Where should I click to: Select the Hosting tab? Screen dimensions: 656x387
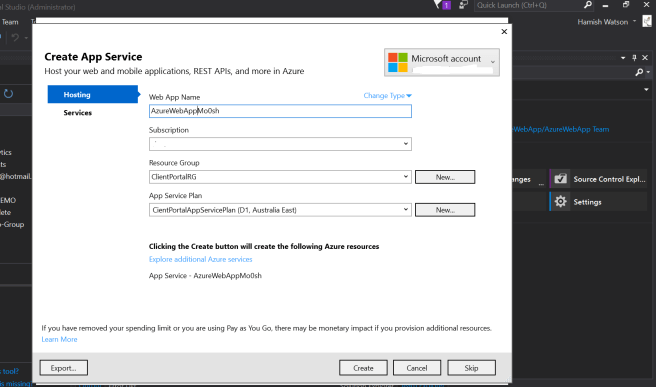[x=92, y=95]
